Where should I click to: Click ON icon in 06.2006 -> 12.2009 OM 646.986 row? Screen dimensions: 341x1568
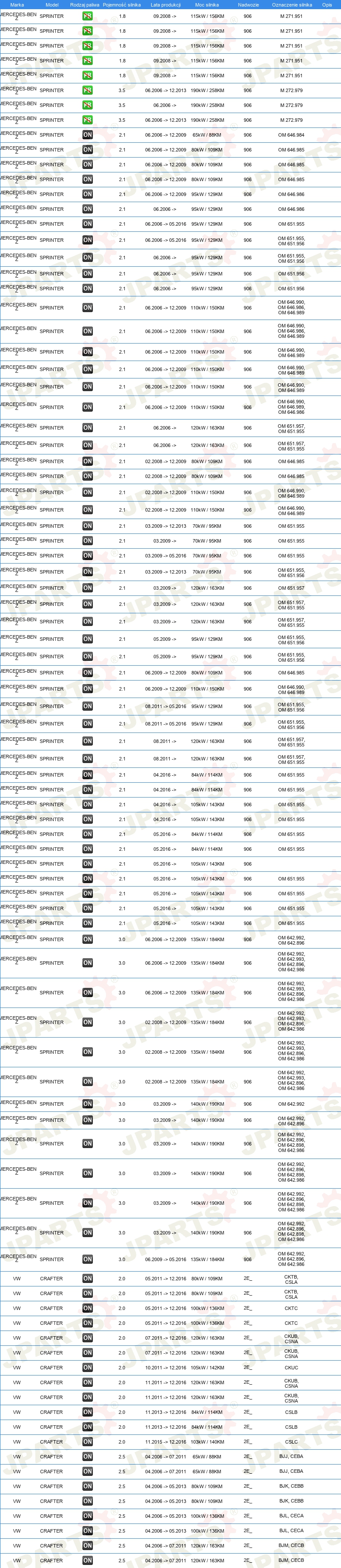point(88,194)
